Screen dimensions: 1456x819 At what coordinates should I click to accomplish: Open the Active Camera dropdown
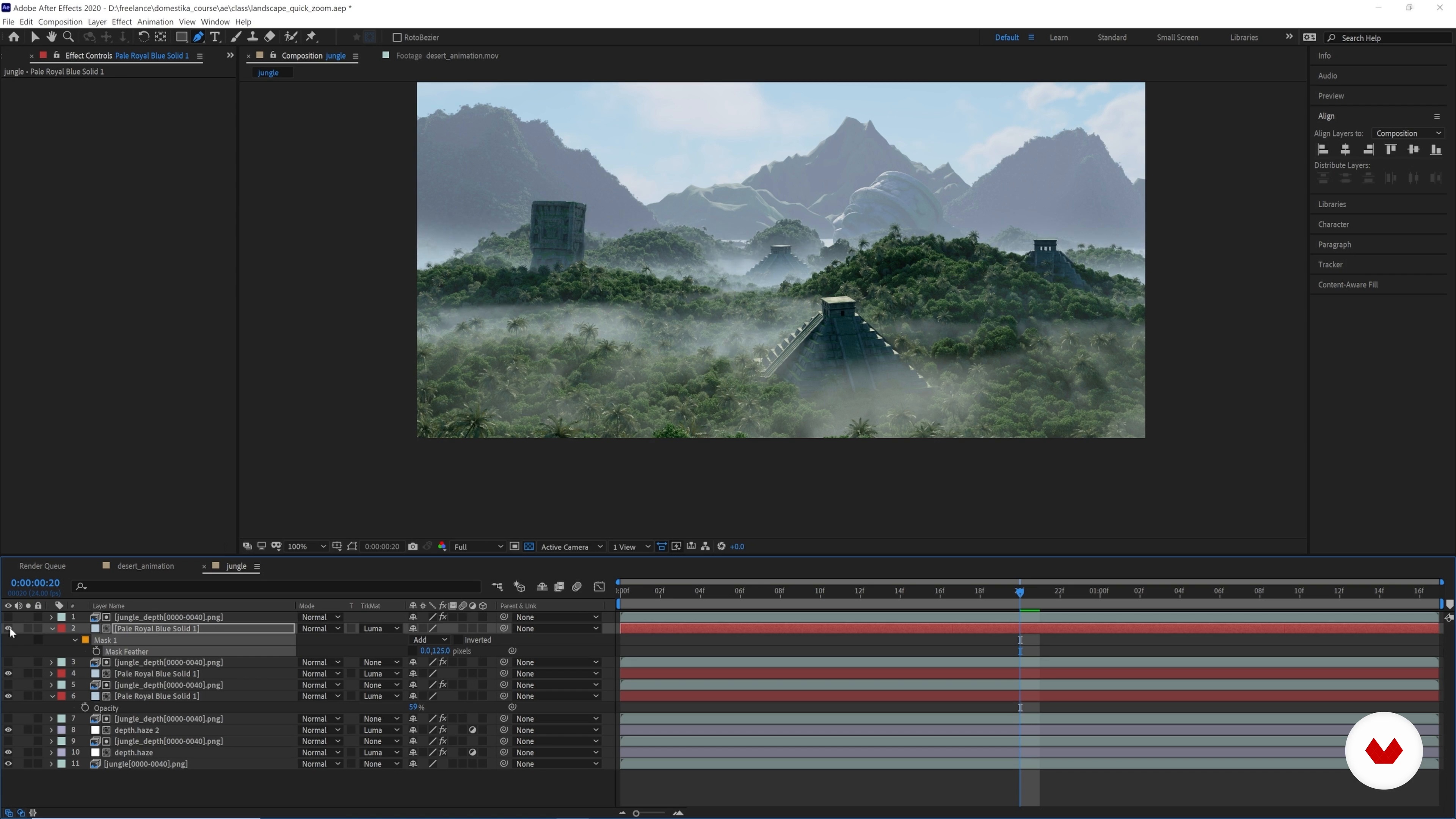[x=571, y=546]
